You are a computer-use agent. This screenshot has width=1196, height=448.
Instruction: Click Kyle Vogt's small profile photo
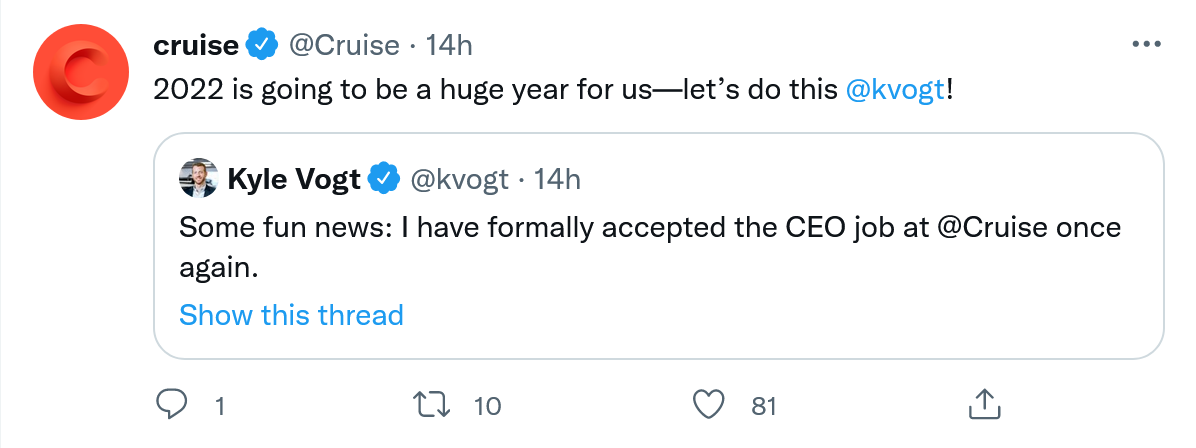pyautogui.click(x=198, y=178)
